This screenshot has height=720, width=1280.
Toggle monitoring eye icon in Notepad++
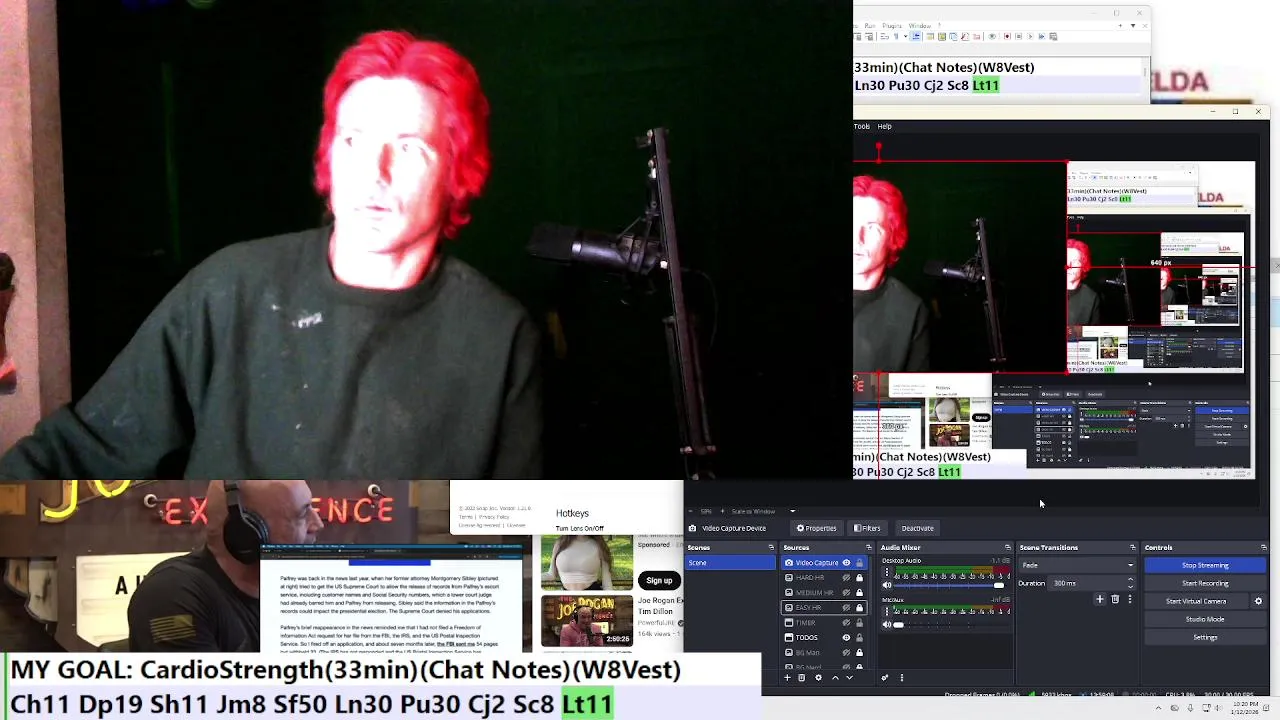click(992, 36)
